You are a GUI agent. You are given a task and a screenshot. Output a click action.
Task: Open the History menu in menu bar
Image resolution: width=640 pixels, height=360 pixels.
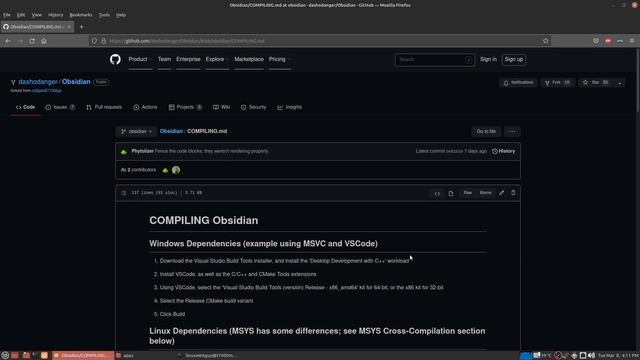pos(56,15)
